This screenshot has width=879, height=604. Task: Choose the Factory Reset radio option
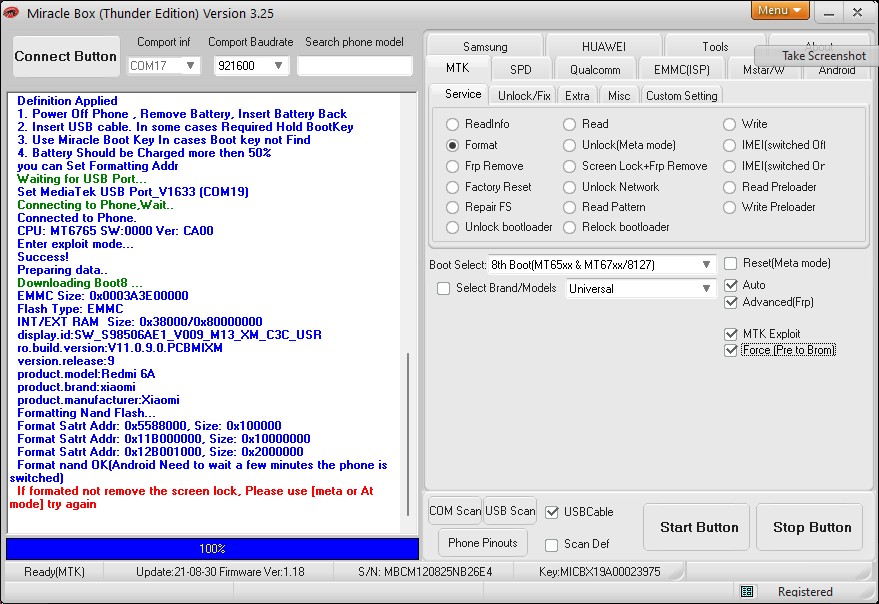(x=453, y=187)
